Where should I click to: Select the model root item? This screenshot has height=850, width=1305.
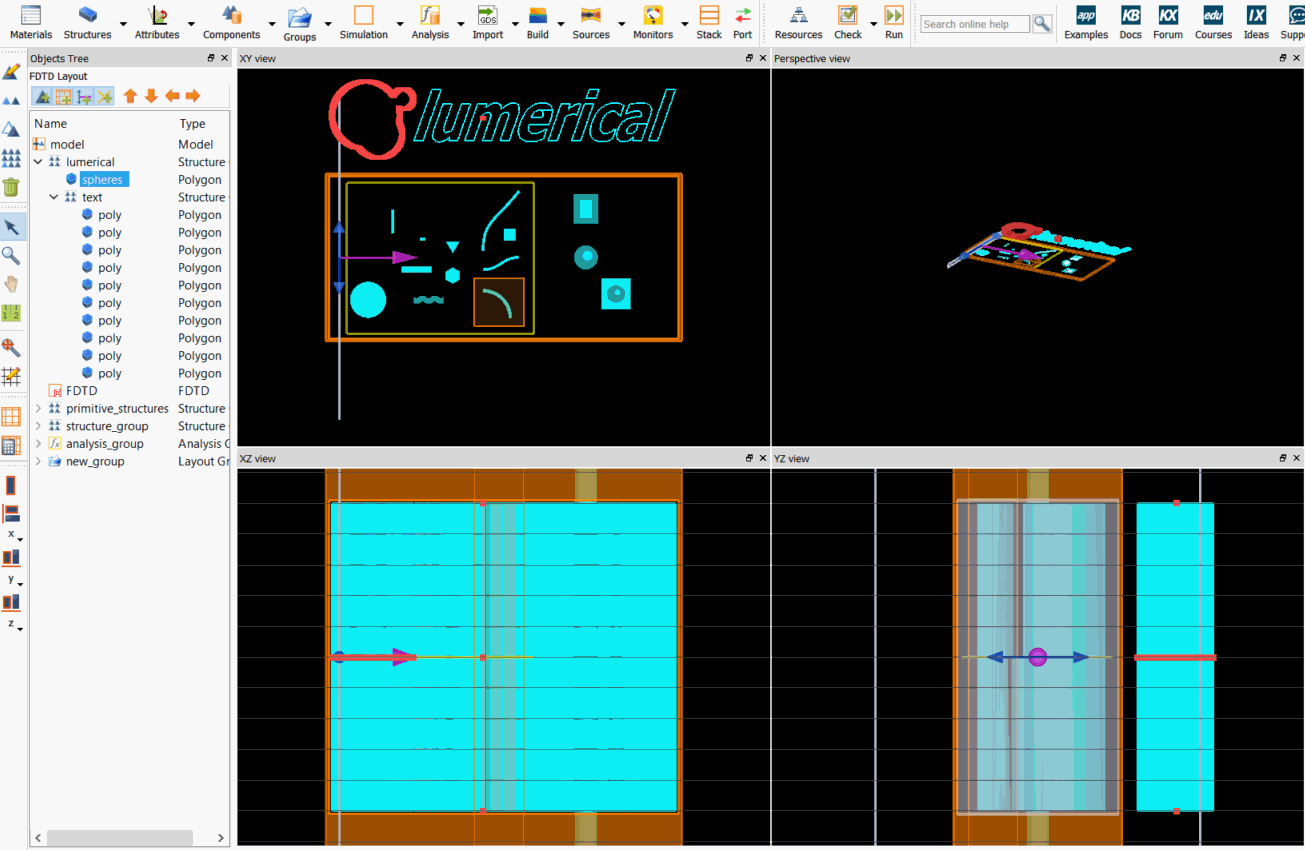[x=67, y=144]
